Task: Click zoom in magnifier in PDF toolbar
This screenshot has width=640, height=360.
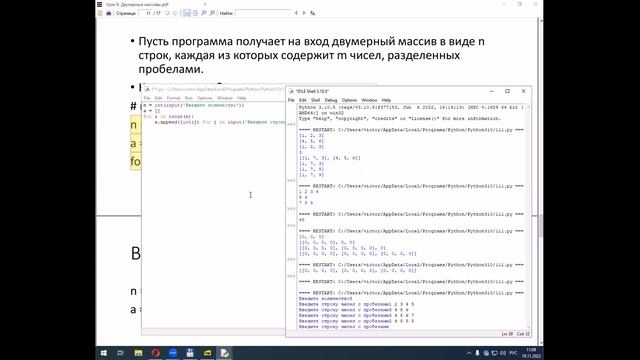Action: 212,13
